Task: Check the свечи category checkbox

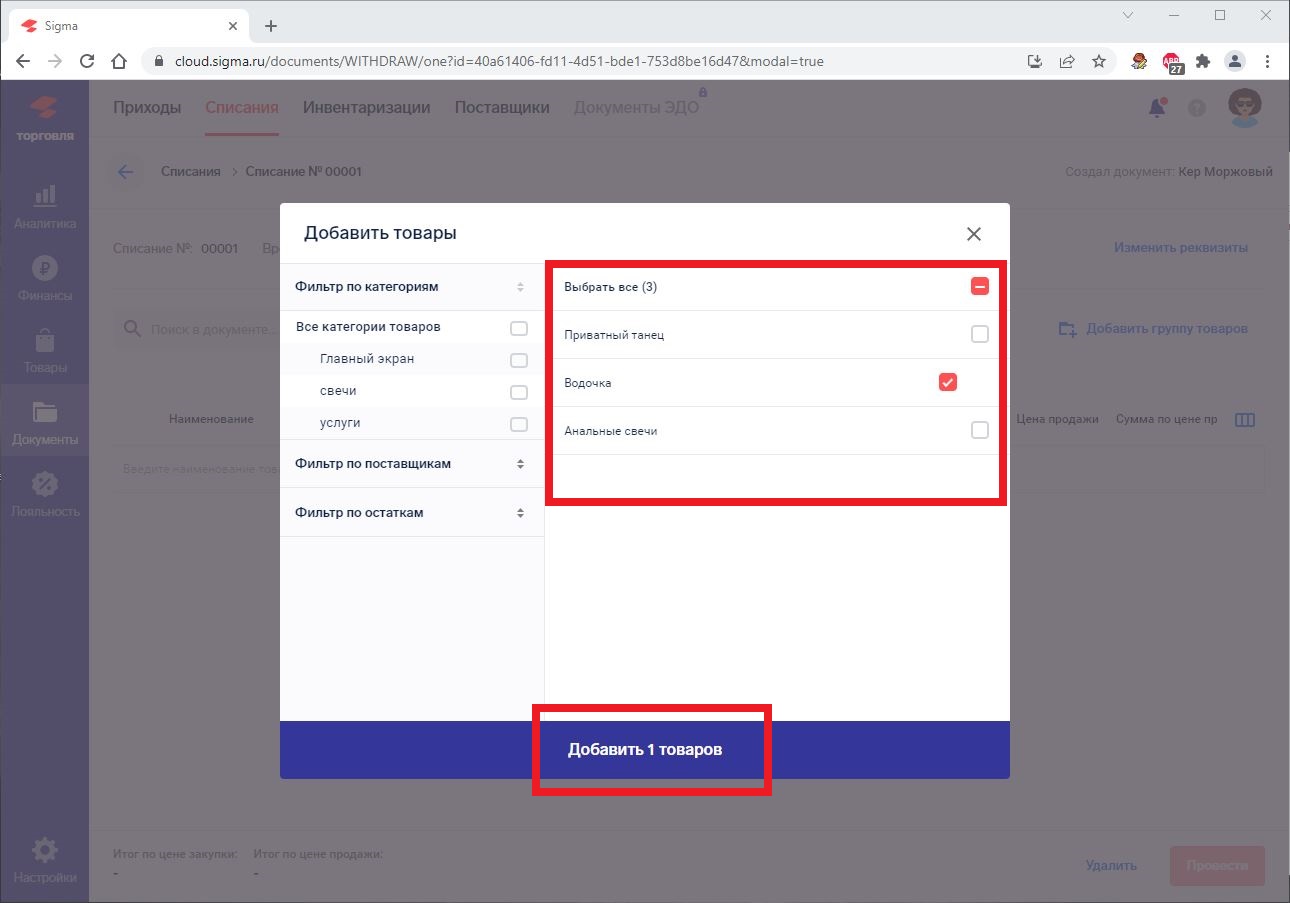Action: [518, 392]
